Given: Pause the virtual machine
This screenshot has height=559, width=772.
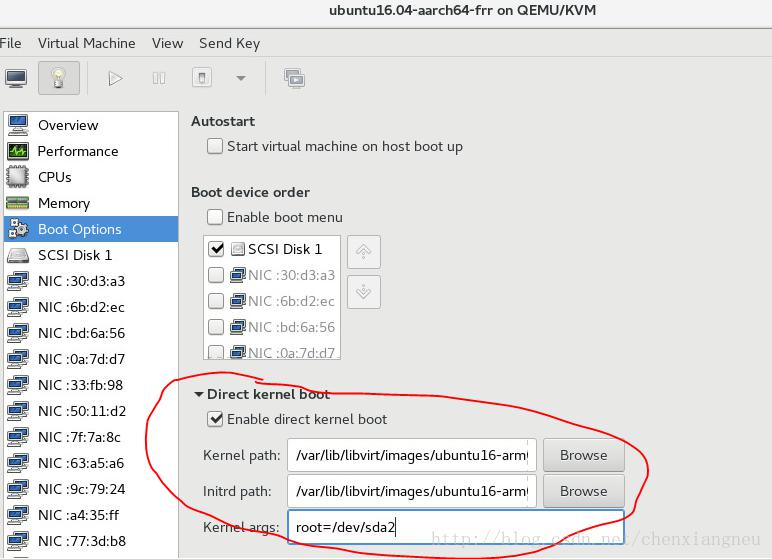Looking at the screenshot, I should pos(159,78).
